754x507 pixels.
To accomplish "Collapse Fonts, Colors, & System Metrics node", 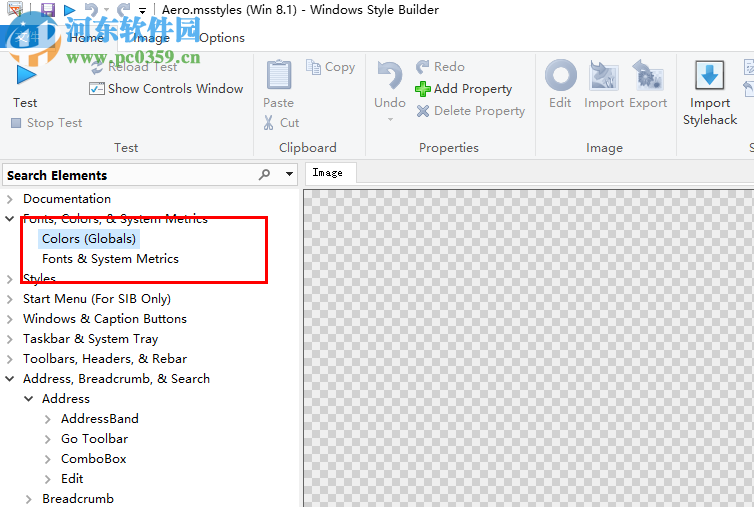I will click(10, 219).
